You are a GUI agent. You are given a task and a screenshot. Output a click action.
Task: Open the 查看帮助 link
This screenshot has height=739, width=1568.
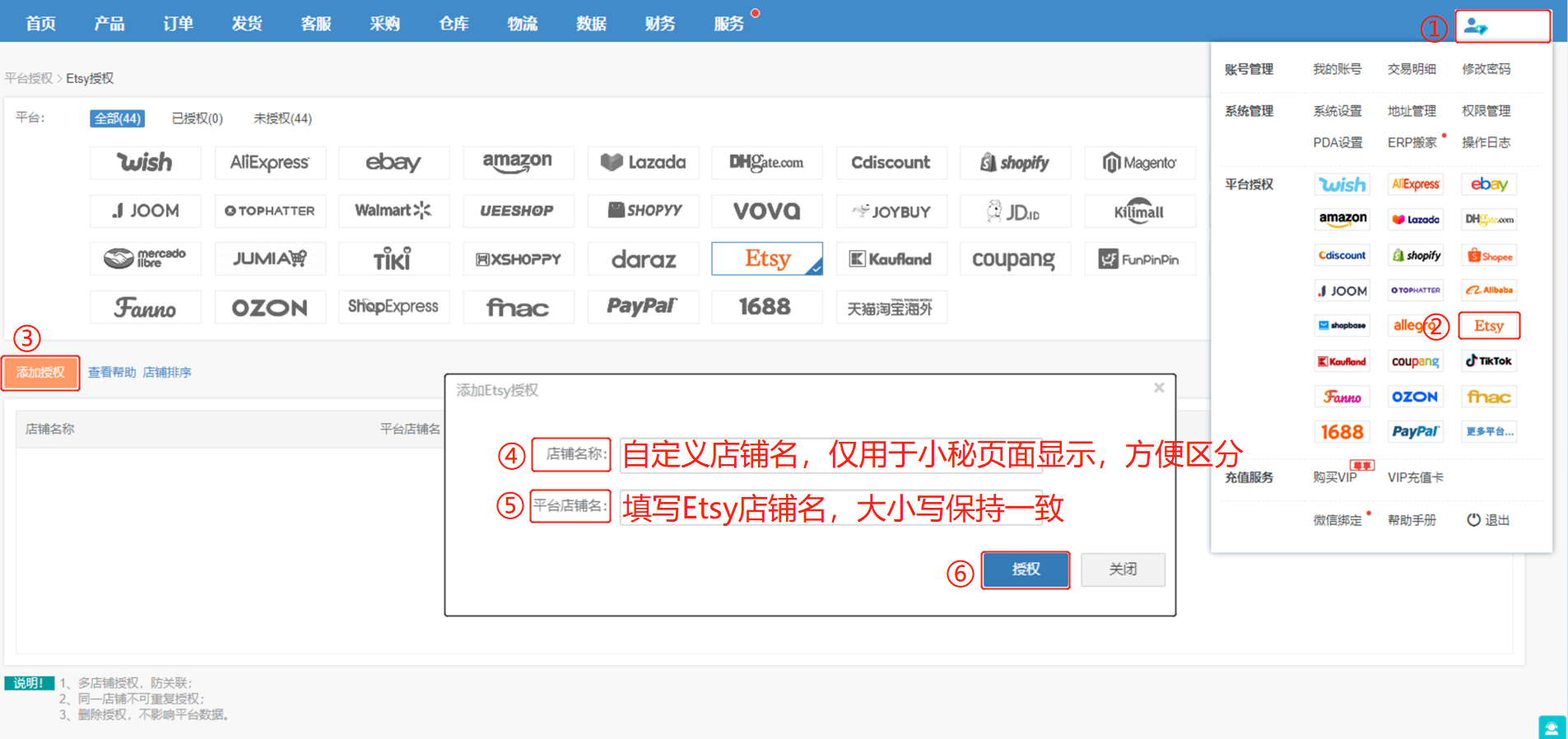point(112,373)
